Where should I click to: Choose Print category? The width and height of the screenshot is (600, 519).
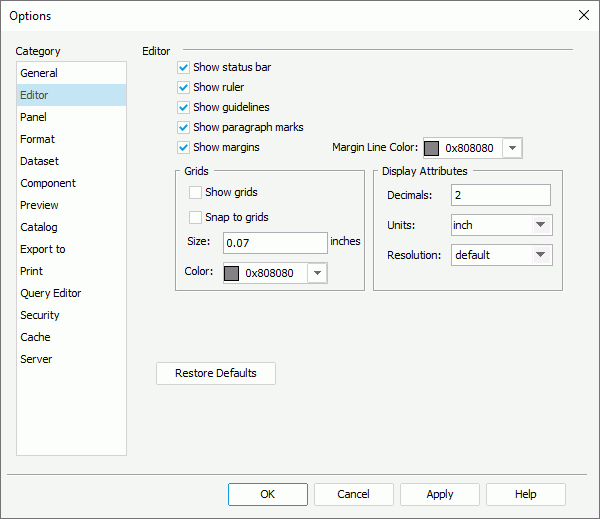tap(71, 271)
